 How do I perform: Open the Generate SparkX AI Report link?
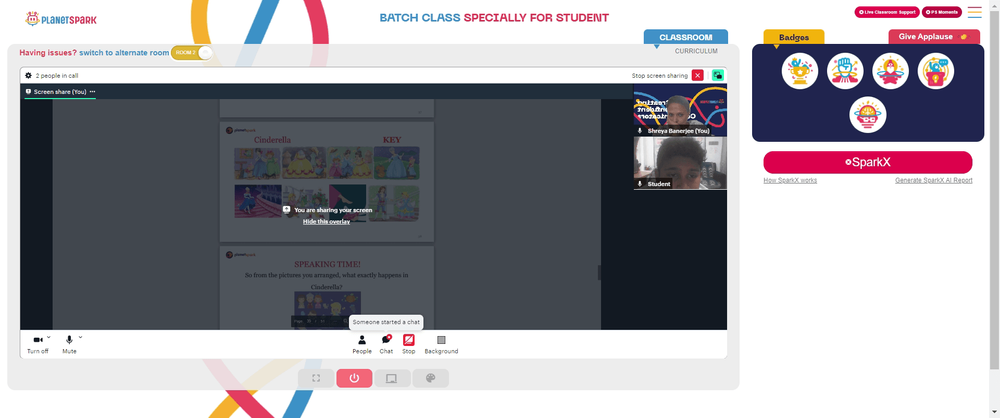[934, 181]
